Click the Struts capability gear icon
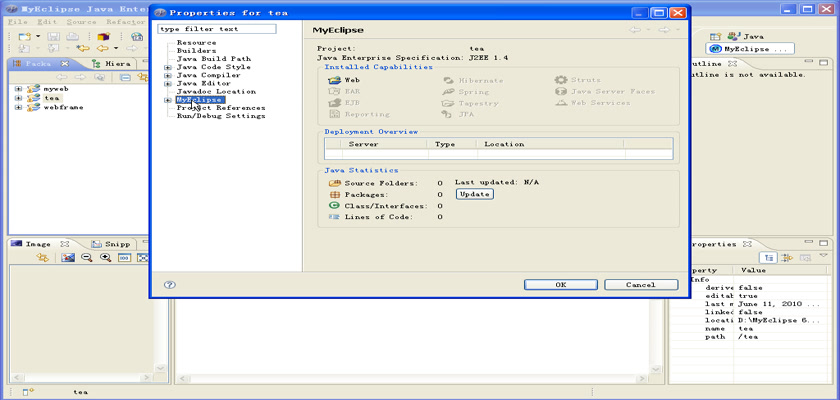The image size is (840, 400). (561, 80)
